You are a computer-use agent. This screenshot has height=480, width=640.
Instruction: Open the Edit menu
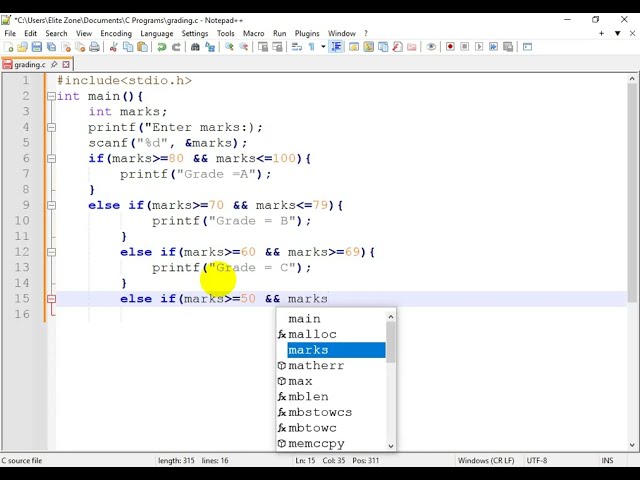coord(31,33)
